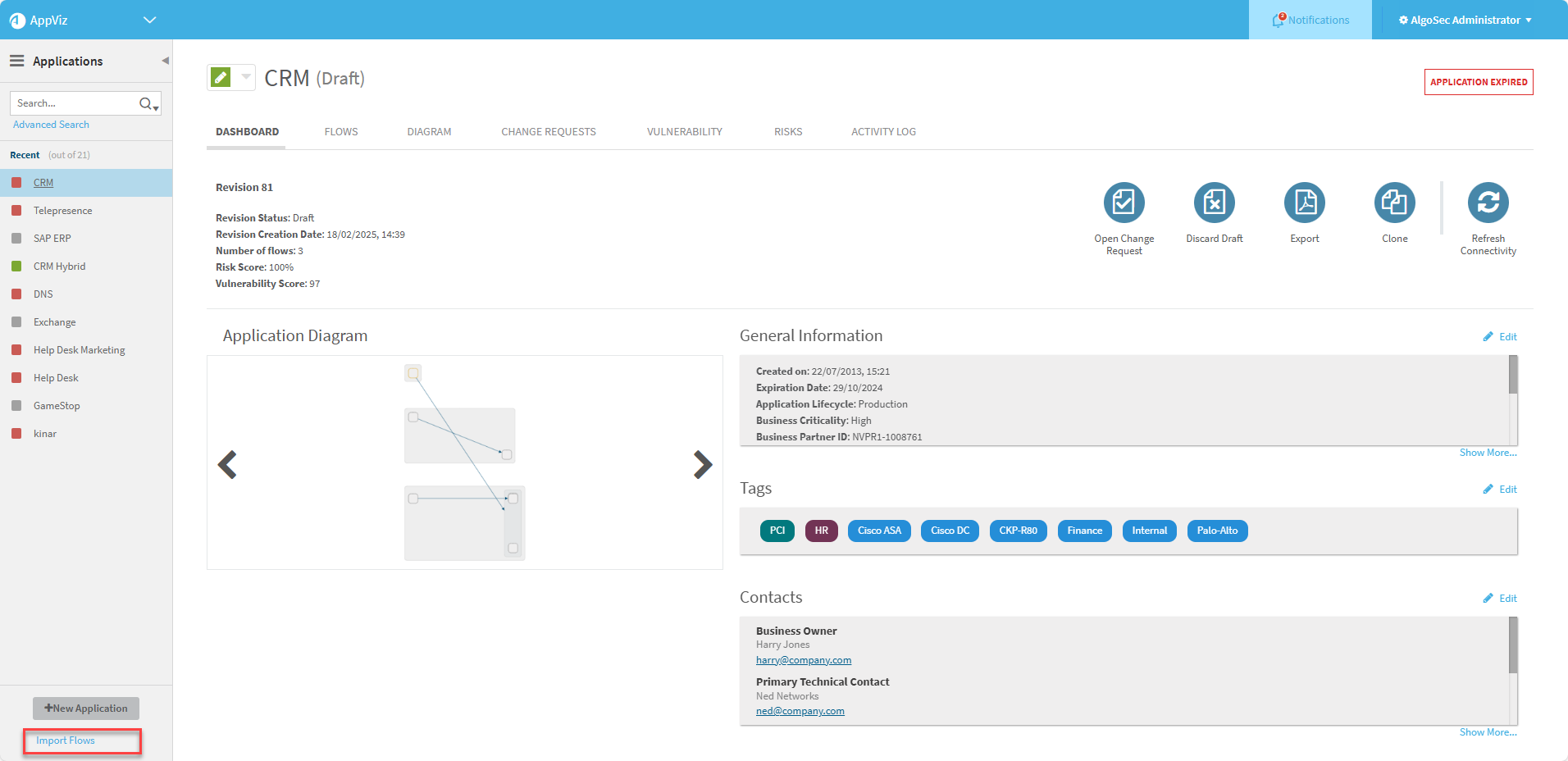
Task: Click the Open Change Request icon
Action: coord(1124,203)
